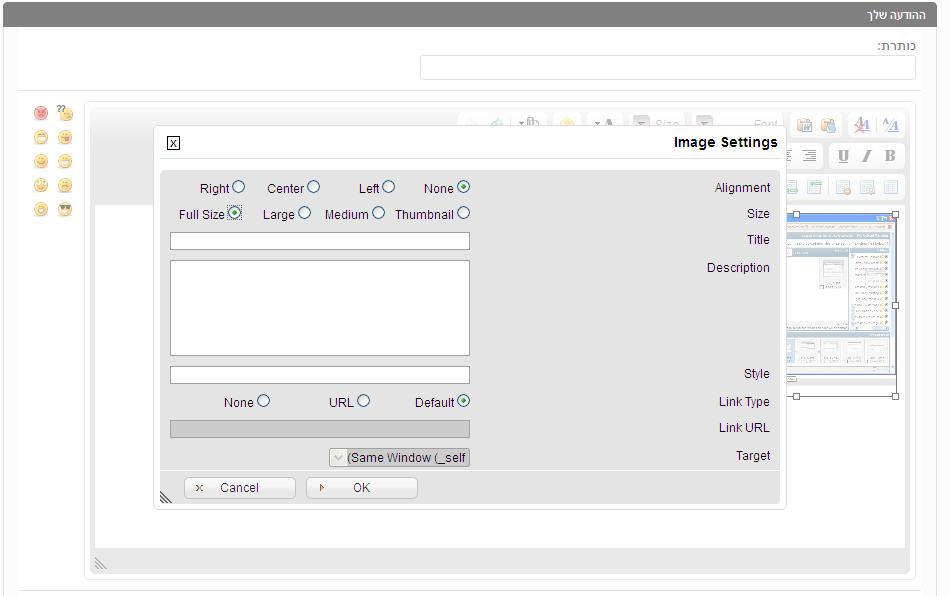Viewport: 950px width, 596px height.
Task: Apply Underline formatting
Action: tap(843, 156)
